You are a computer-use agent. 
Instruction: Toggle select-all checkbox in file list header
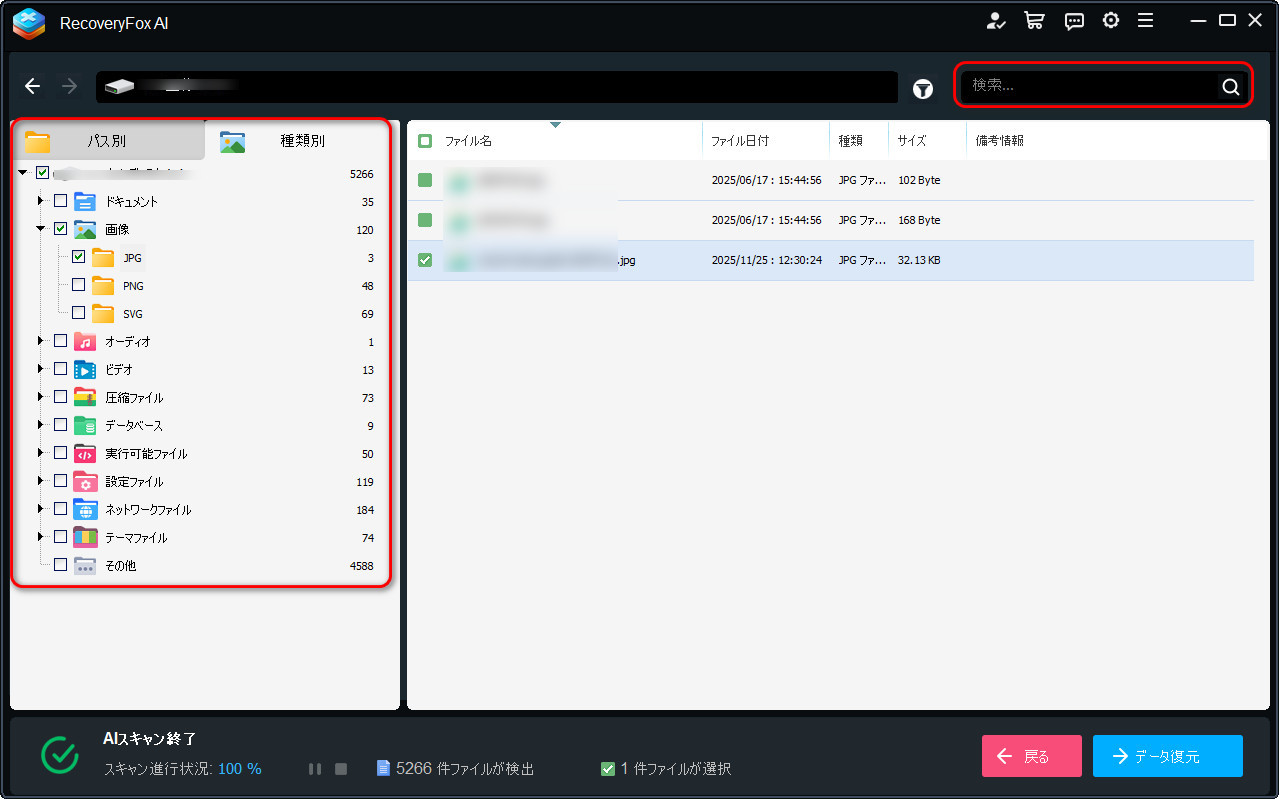pyautogui.click(x=425, y=141)
